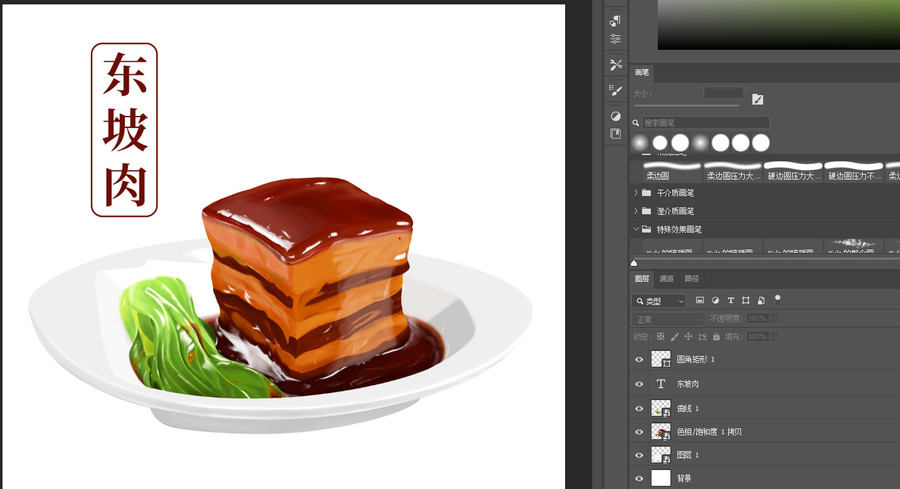The height and width of the screenshot is (489, 900).
Task: Select the 曲线 1 layer name
Action: pos(688,409)
